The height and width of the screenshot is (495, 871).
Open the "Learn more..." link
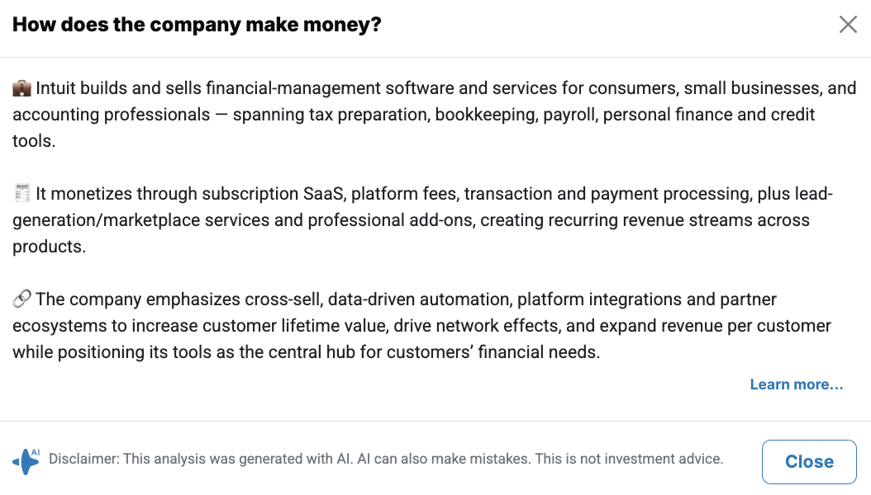pos(796,385)
